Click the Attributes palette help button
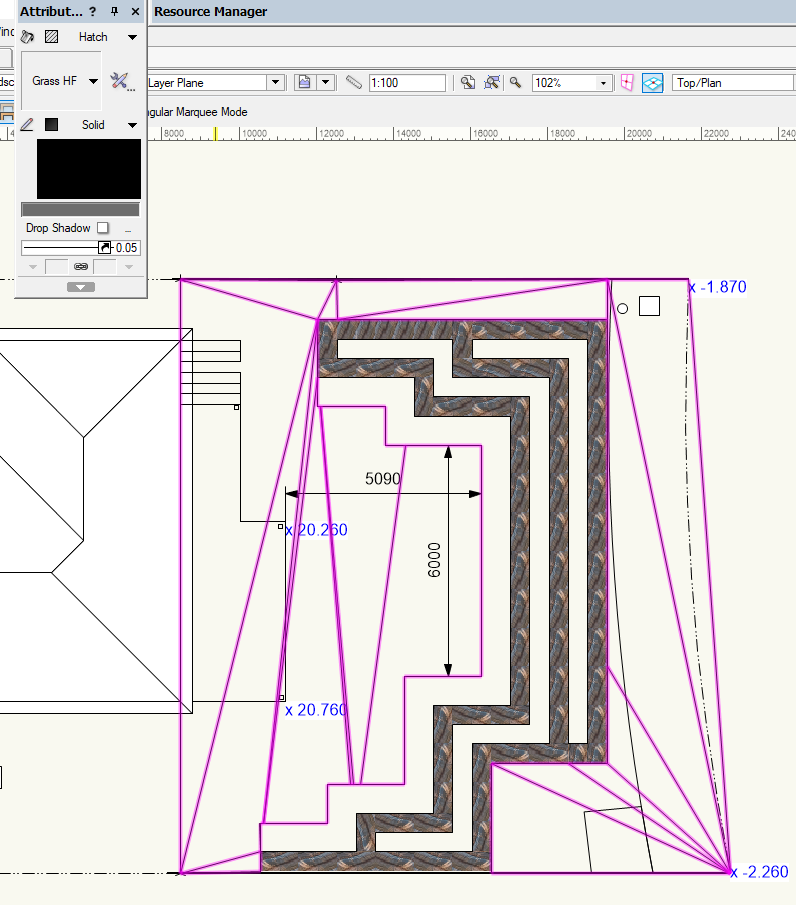The height and width of the screenshot is (905, 796). pyautogui.click(x=93, y=12)
